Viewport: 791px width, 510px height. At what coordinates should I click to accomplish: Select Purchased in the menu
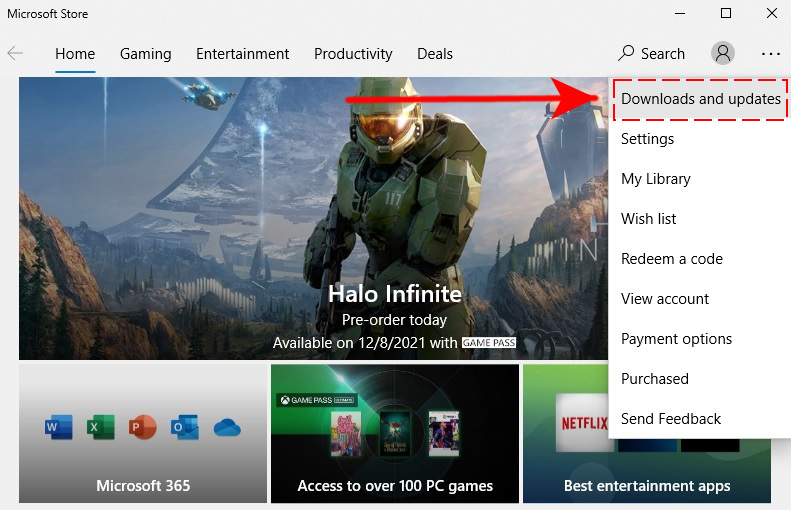700,379
